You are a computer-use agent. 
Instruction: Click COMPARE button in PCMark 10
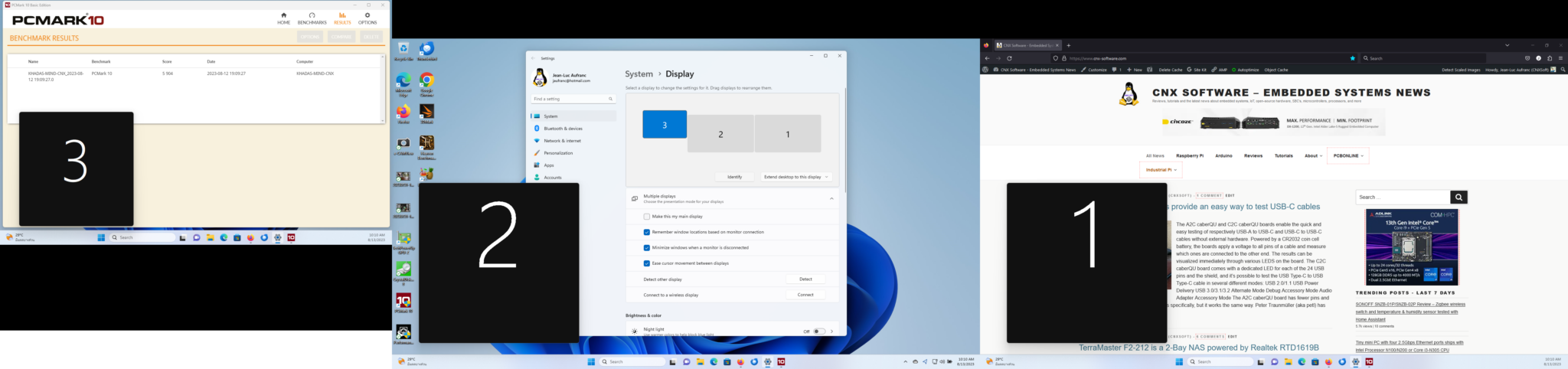(x=341, y=37)
